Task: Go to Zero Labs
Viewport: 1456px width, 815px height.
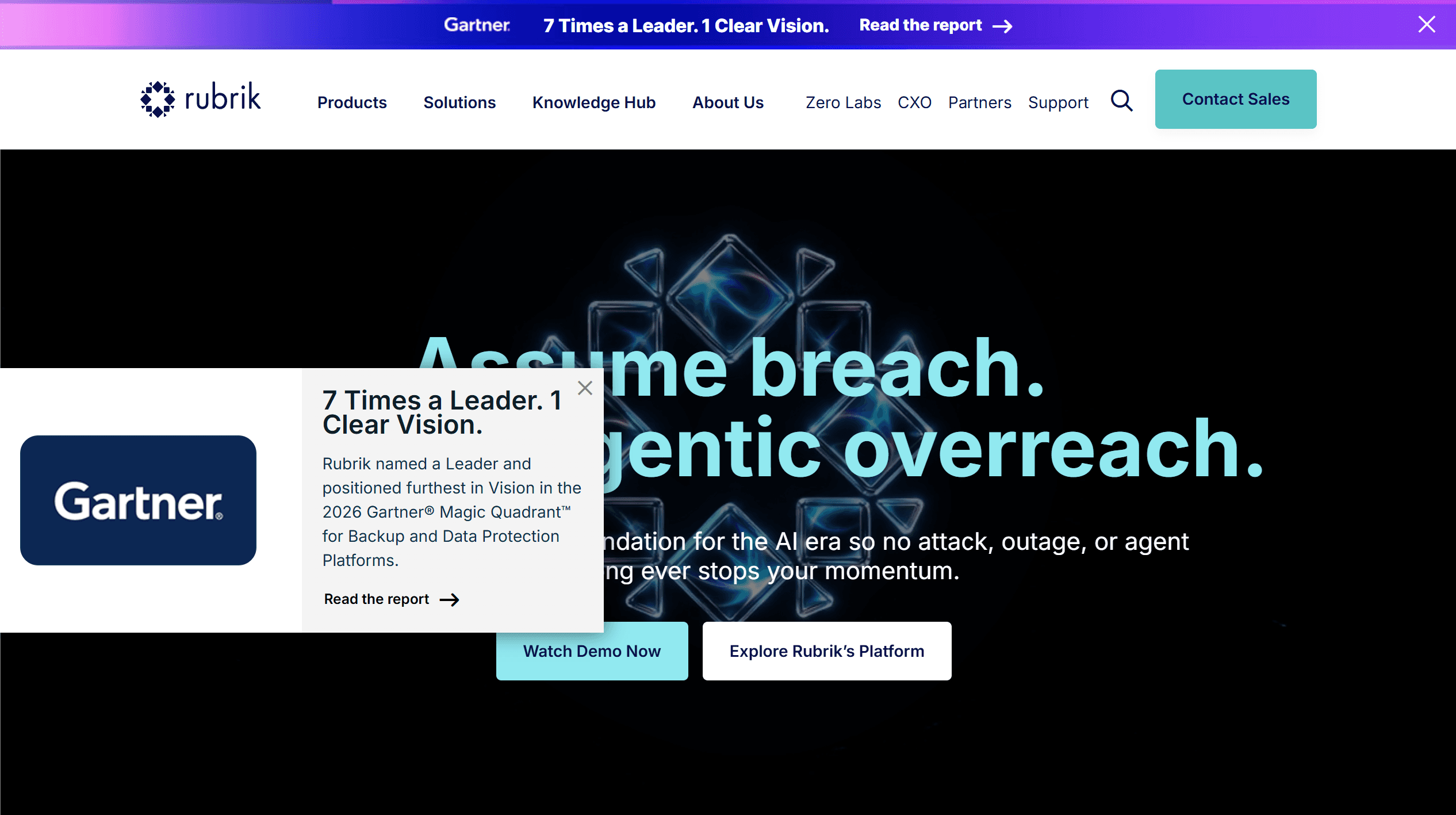Action: point(843,102)
